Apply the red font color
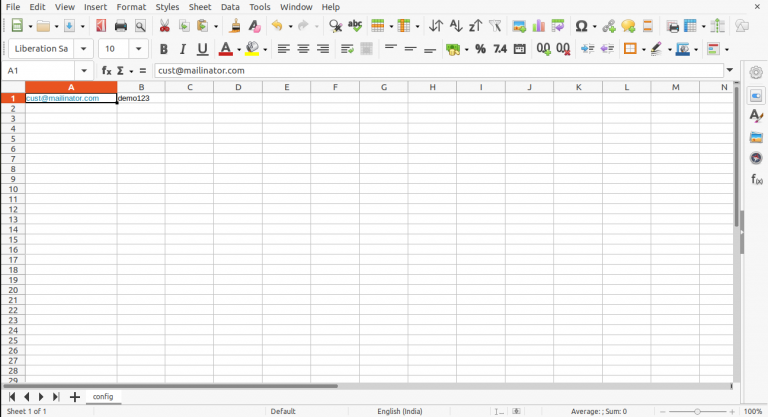The image size is (768, 417). click(x=225, y=49)
